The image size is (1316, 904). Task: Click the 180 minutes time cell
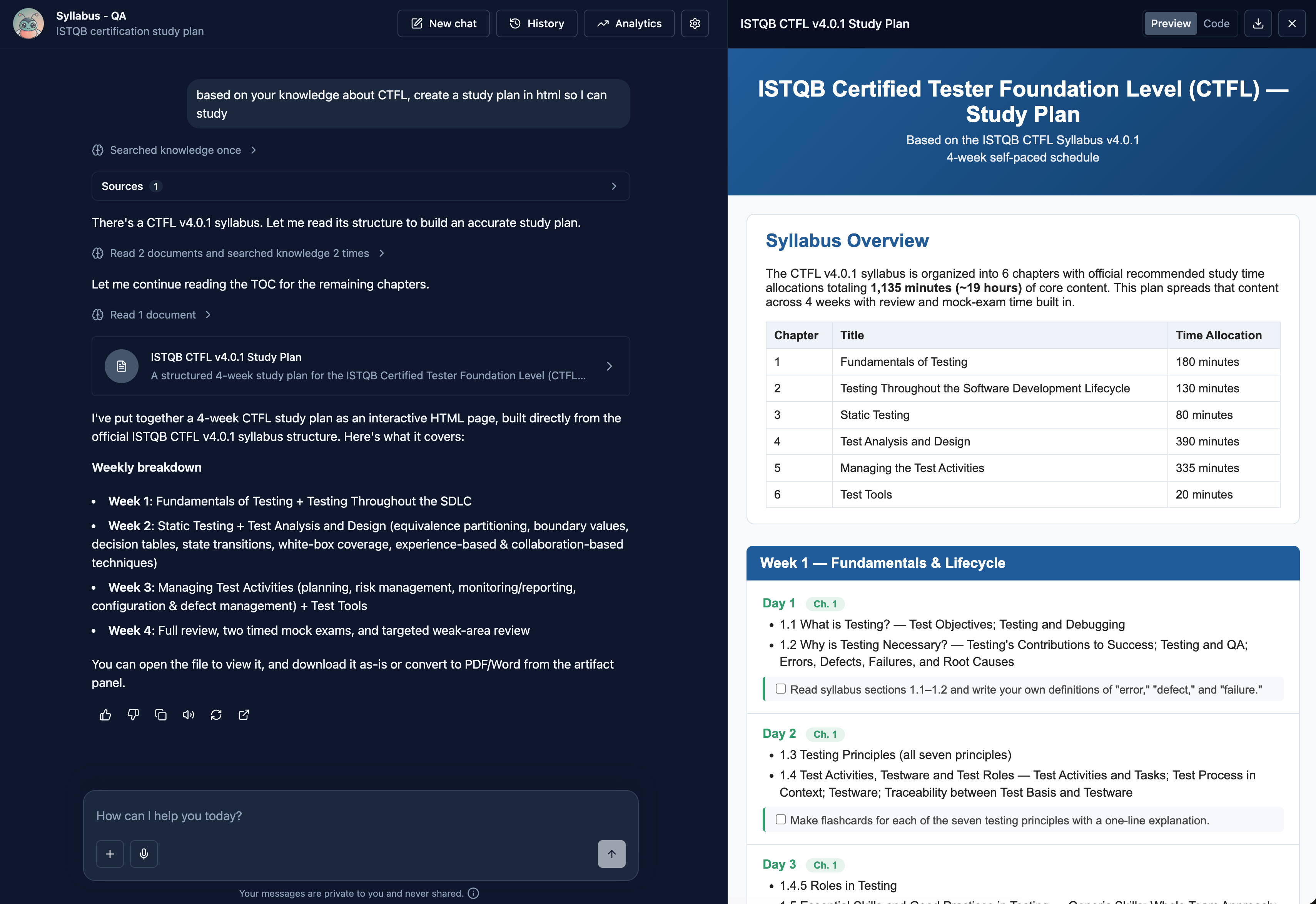(1224, 362)
